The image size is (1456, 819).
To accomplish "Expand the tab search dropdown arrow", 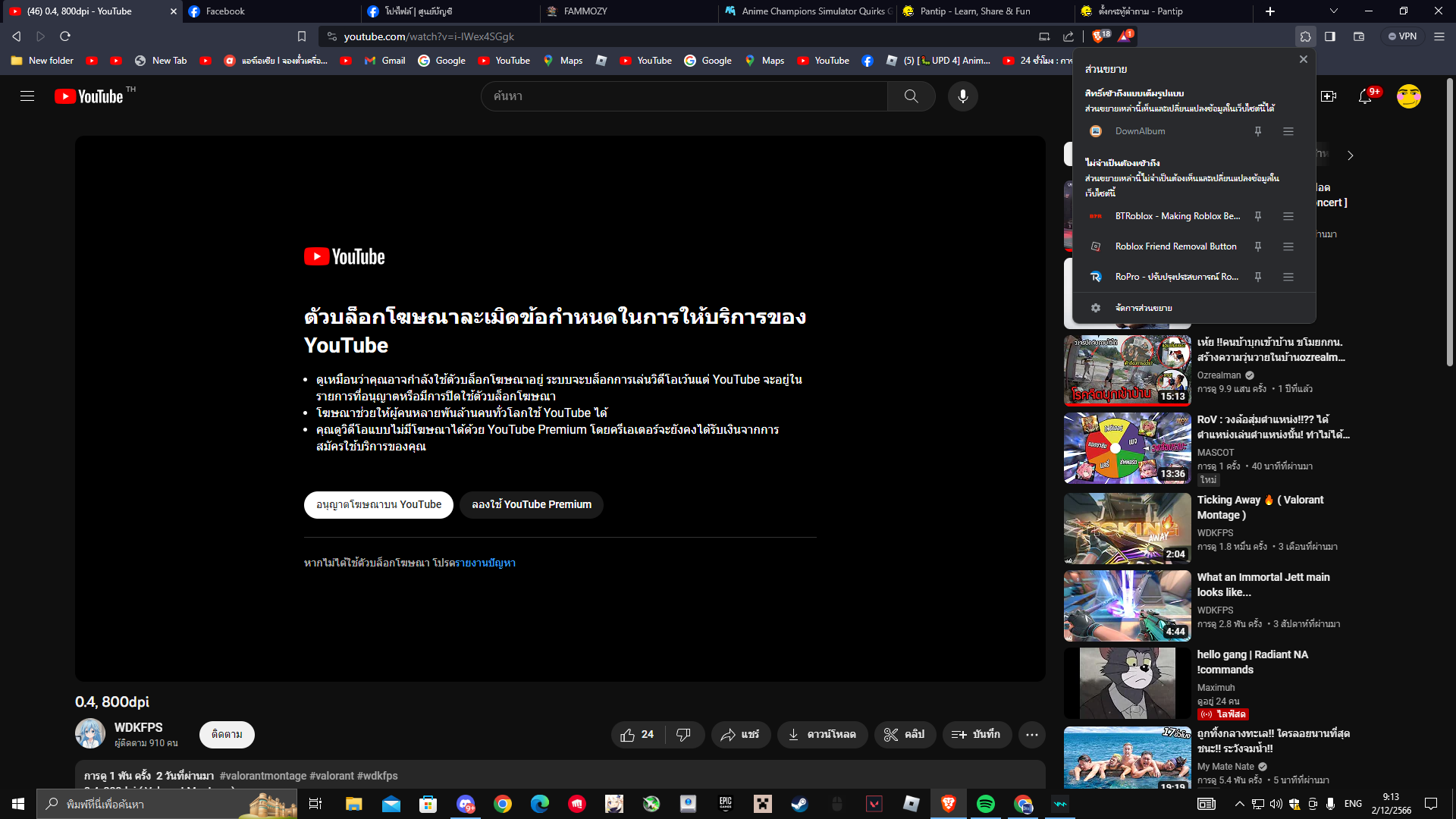I will (1334, 11).
